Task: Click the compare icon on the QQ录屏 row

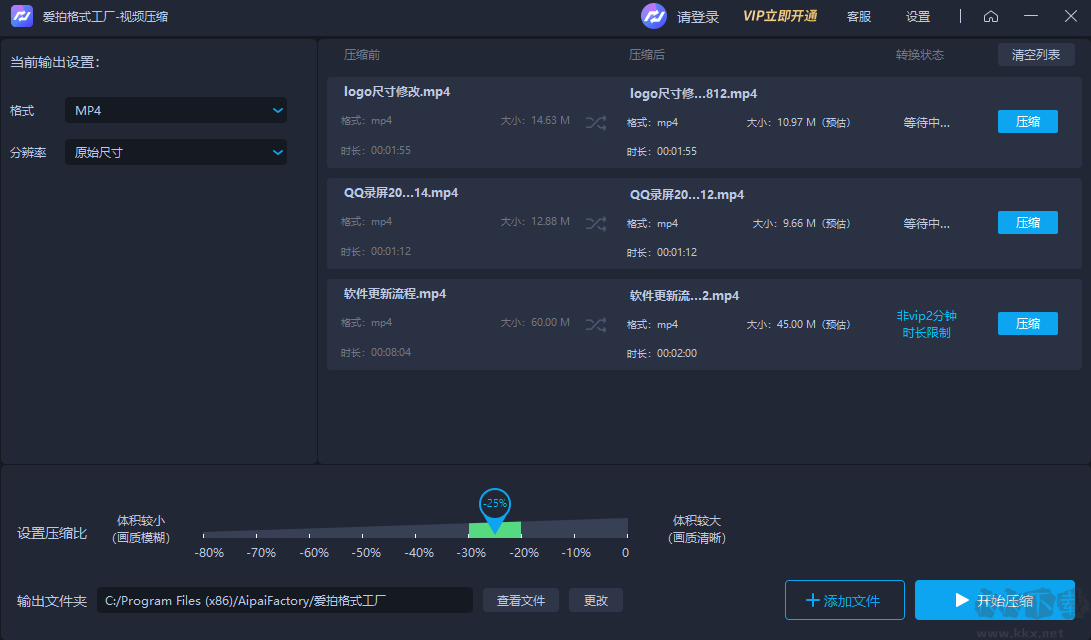Action: point(595,223)
